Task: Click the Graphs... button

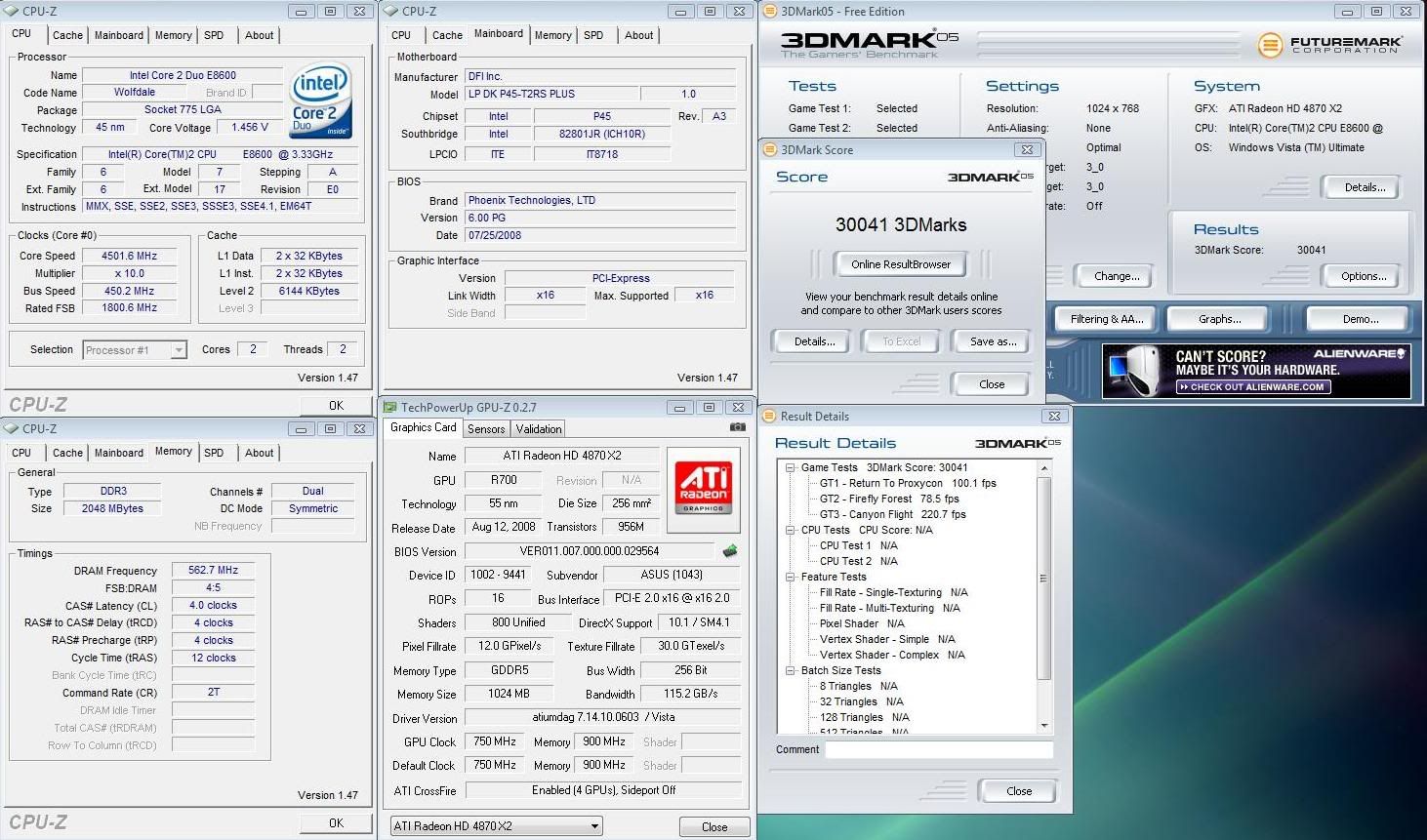Action: [x=1220, y=319]
